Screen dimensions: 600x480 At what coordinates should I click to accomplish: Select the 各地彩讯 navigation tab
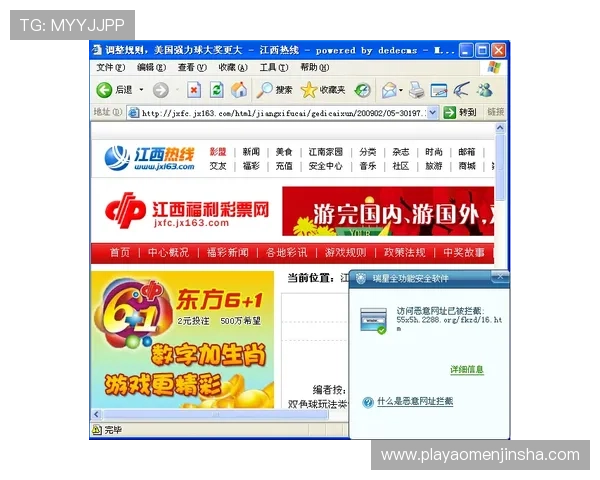[x=287, y=253]
